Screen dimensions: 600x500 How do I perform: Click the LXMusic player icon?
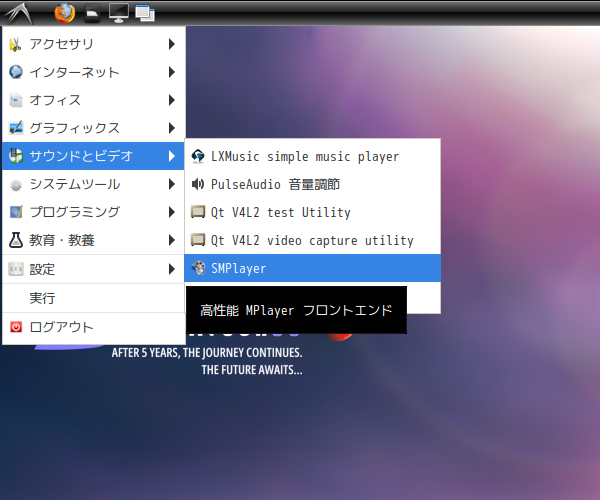(198, 156)
